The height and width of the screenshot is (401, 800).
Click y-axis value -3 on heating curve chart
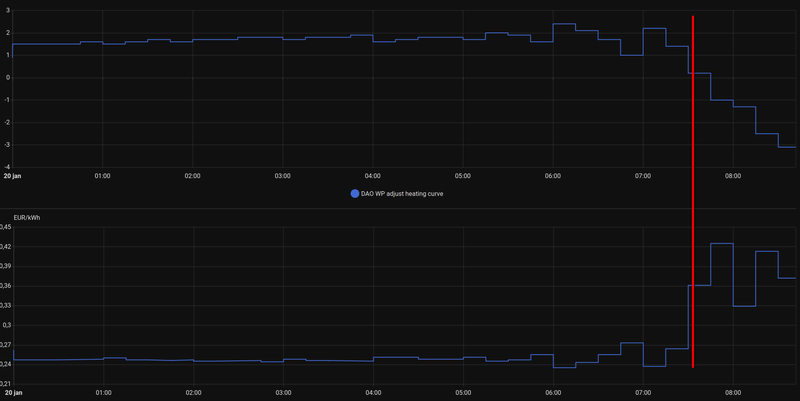coord(7,145)
